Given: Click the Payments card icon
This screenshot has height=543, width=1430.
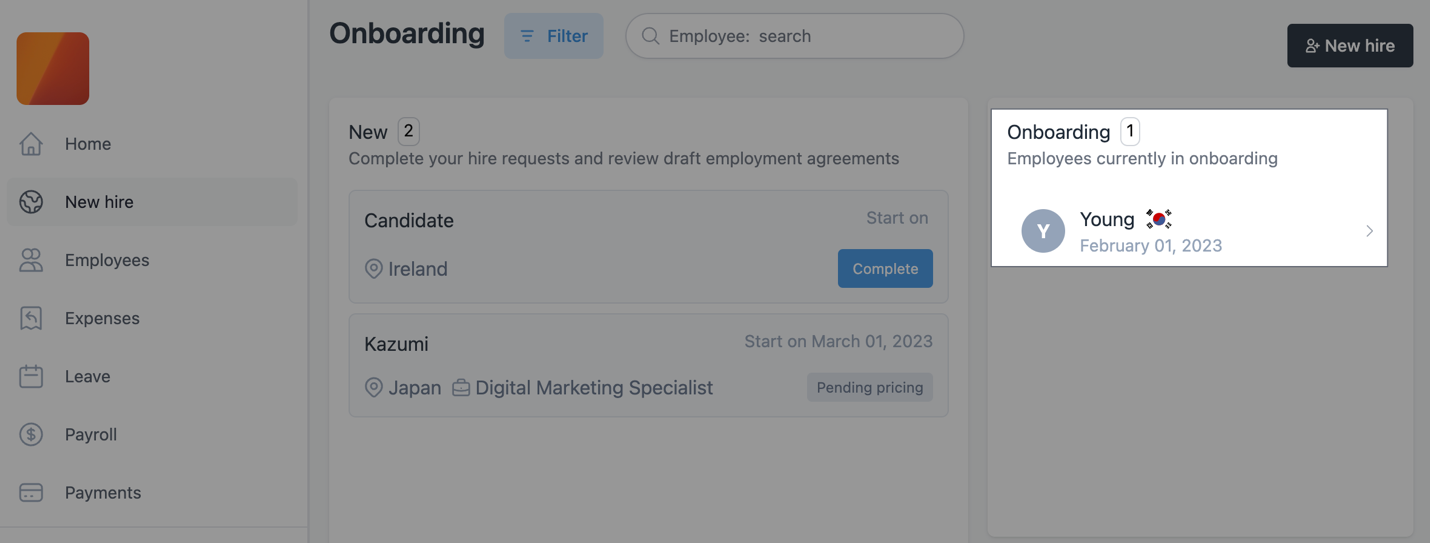Looking at the screenshot, I should 31,492.
